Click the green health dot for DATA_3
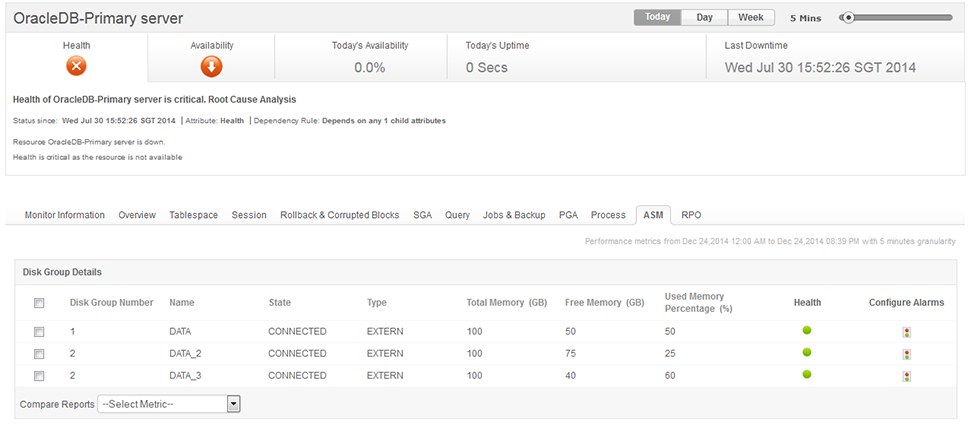The image size is (968, 435). click(x=807, y=374)
